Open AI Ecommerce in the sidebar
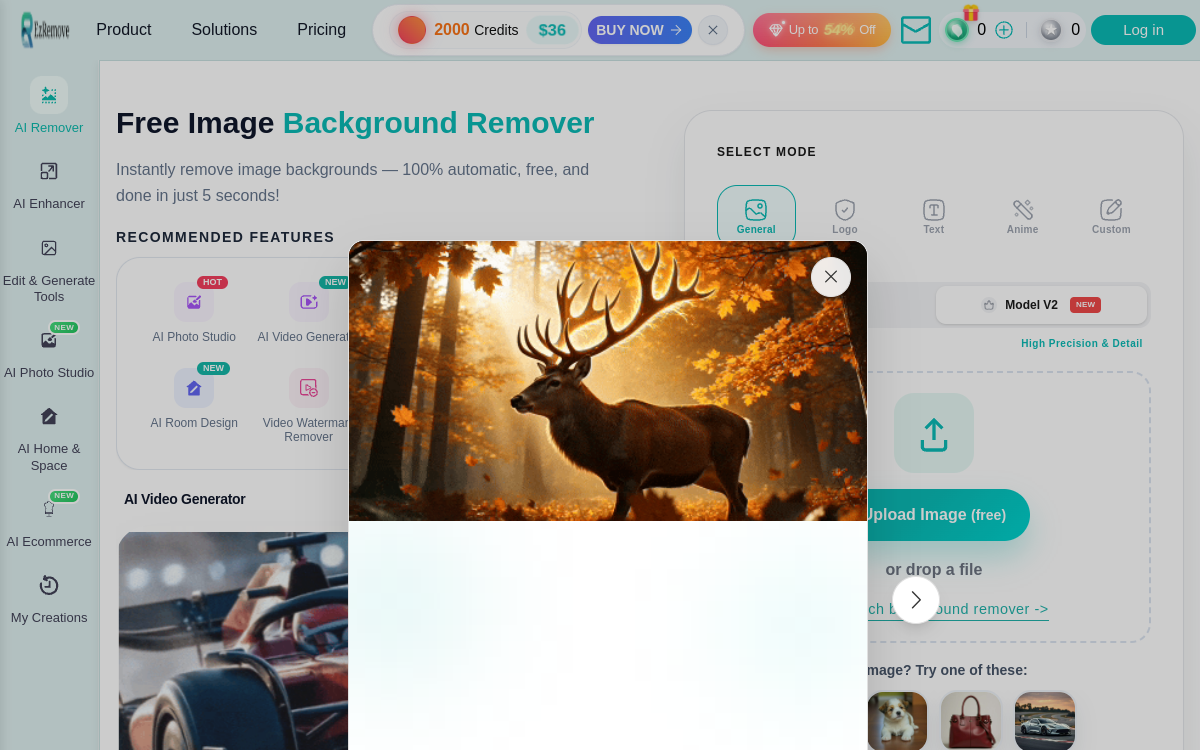Screen dimensions: 1200x750 click(x=49, y=521)
